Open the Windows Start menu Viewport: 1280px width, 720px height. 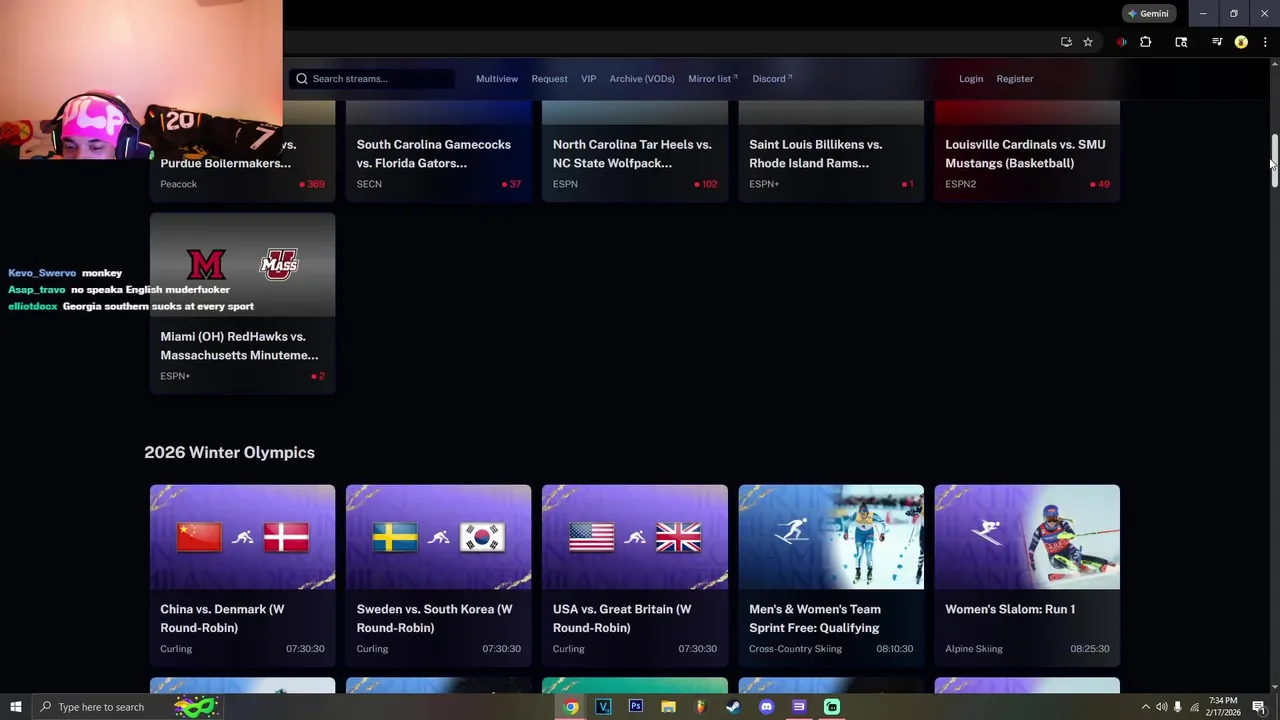(16, 707)
